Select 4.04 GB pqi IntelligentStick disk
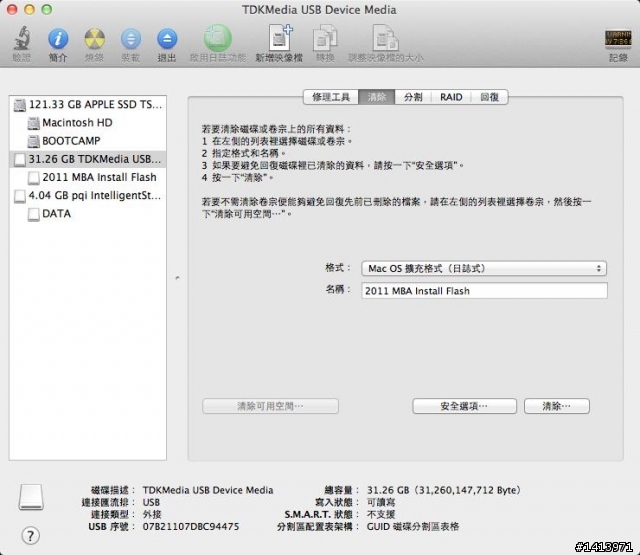 click(88, 195)
